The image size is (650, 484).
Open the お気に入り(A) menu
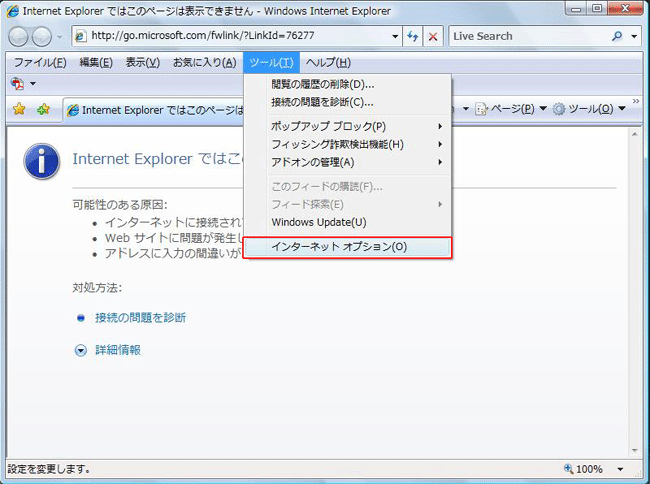(x=205, y=63)
